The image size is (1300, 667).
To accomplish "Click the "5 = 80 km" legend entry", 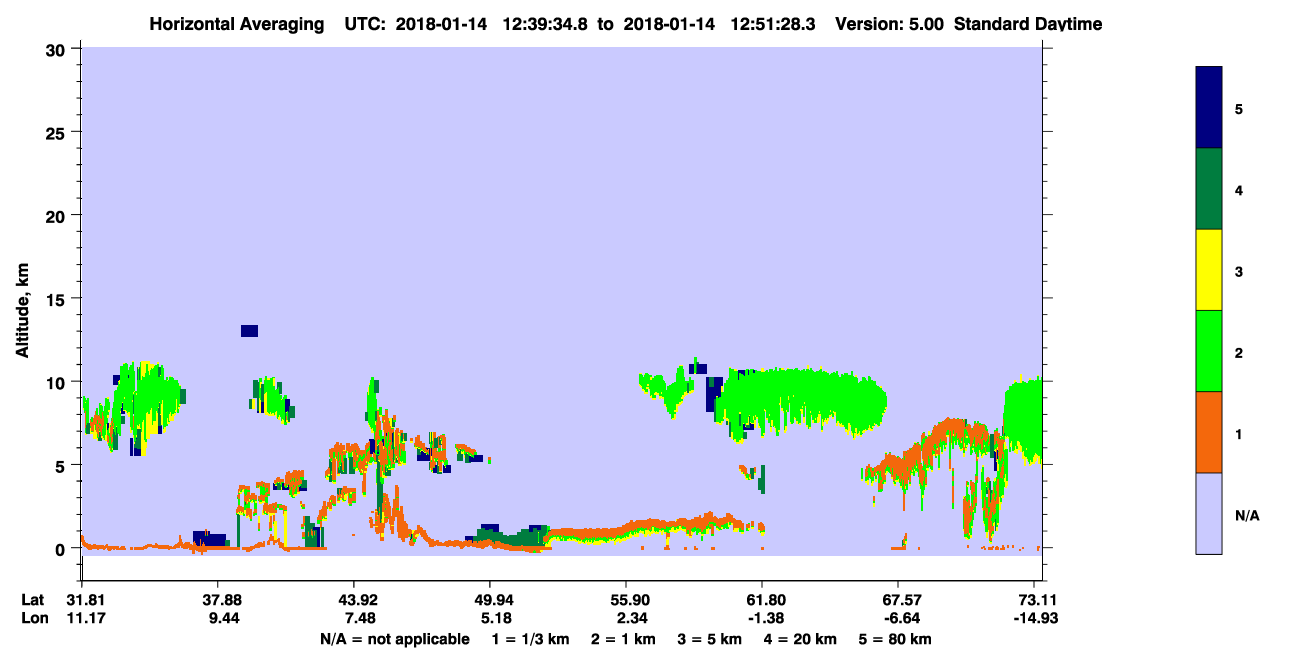I will [x=896, y=639].
